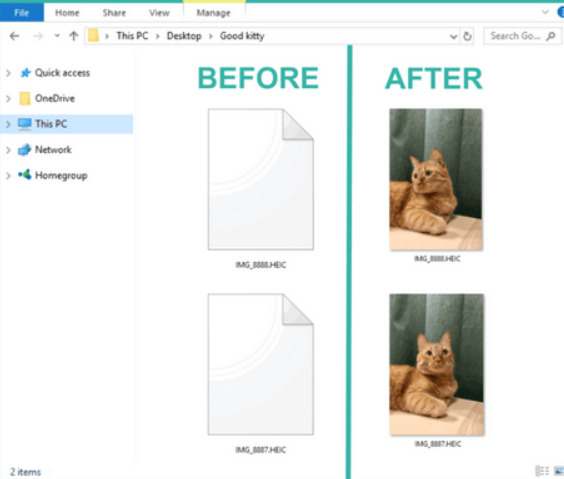Viewport: 564px width, 479px height.
Task: Expand chevron before Desktop in path
Action: 158,36
